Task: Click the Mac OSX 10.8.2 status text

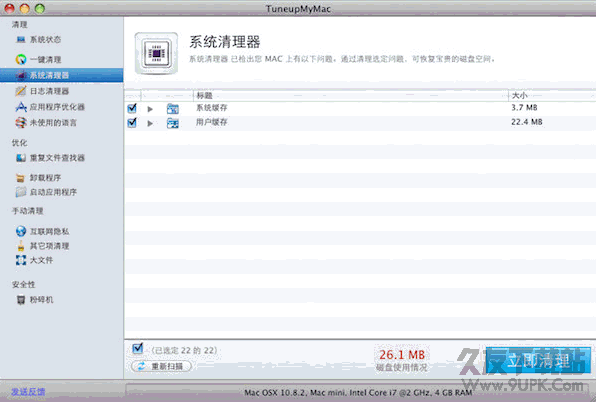Action: 358,393
